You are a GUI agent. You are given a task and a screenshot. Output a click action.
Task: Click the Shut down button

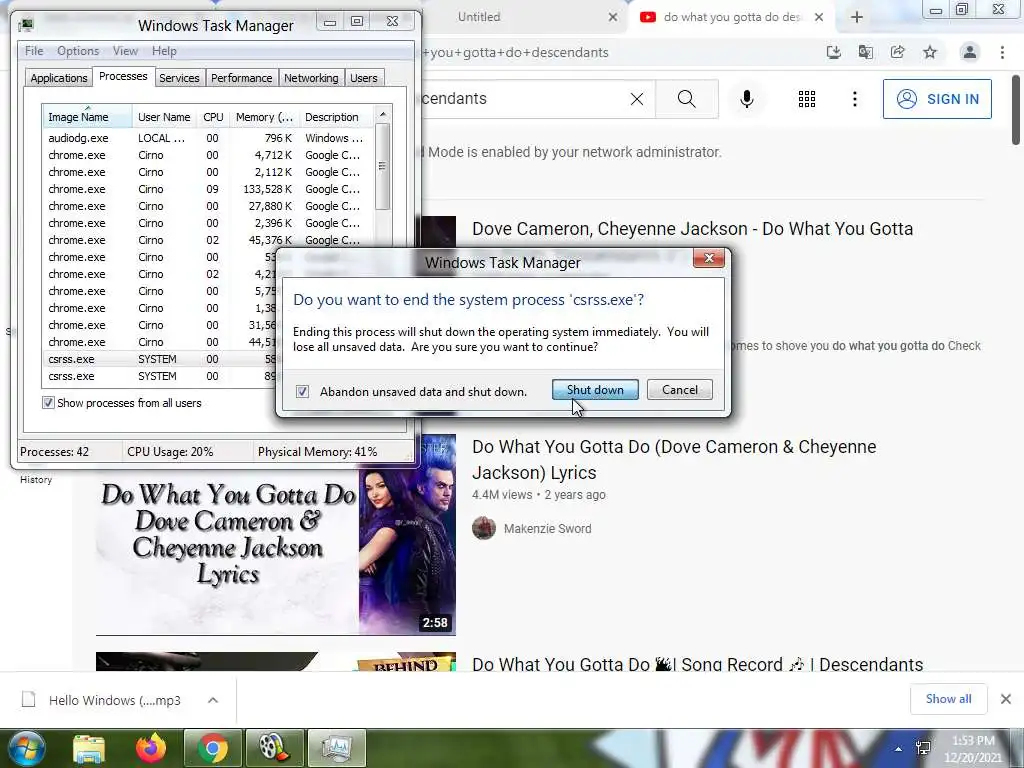tap(595, 390)
